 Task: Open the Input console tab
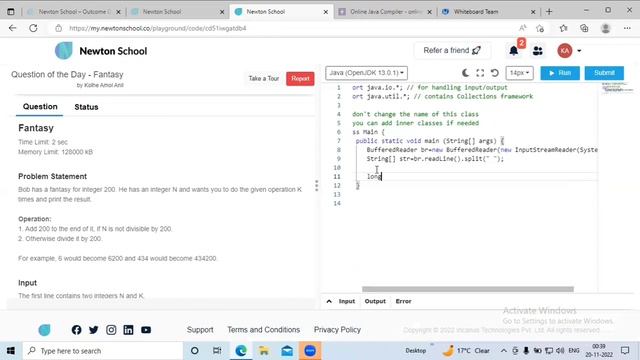click(x=347, y=301)
